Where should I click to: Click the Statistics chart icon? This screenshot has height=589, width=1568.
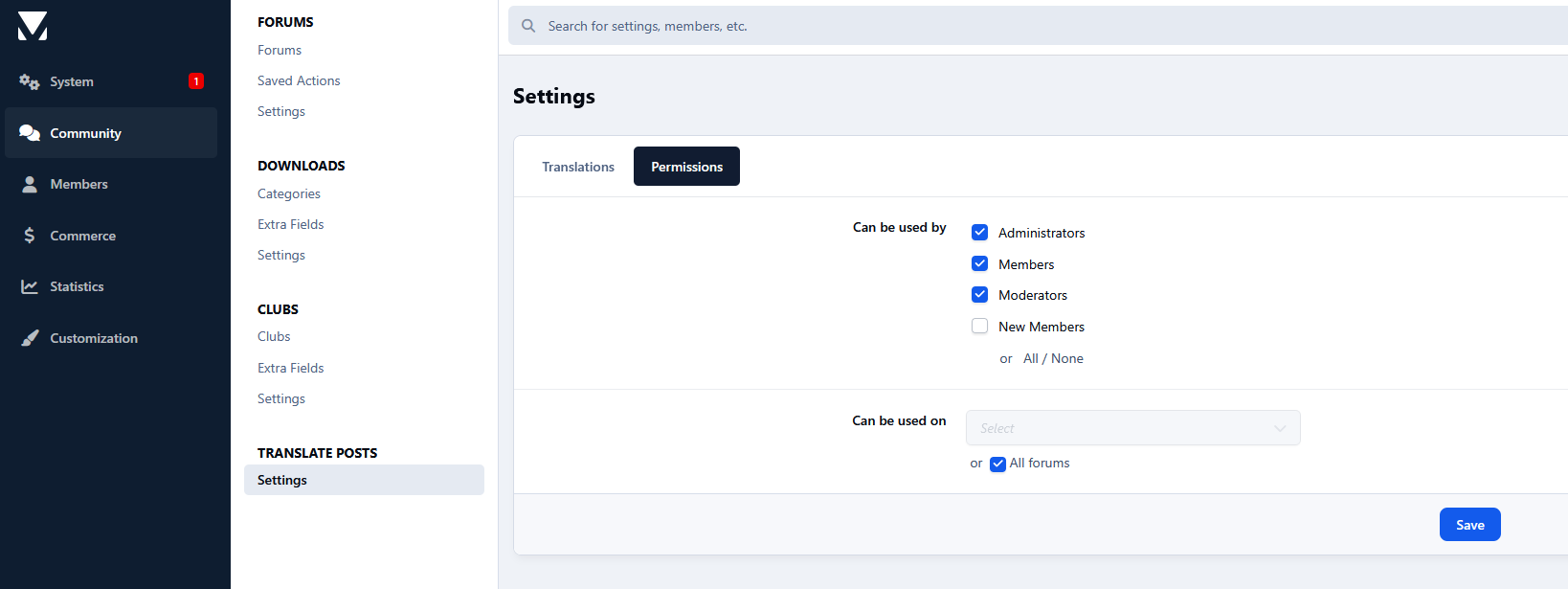30,286
